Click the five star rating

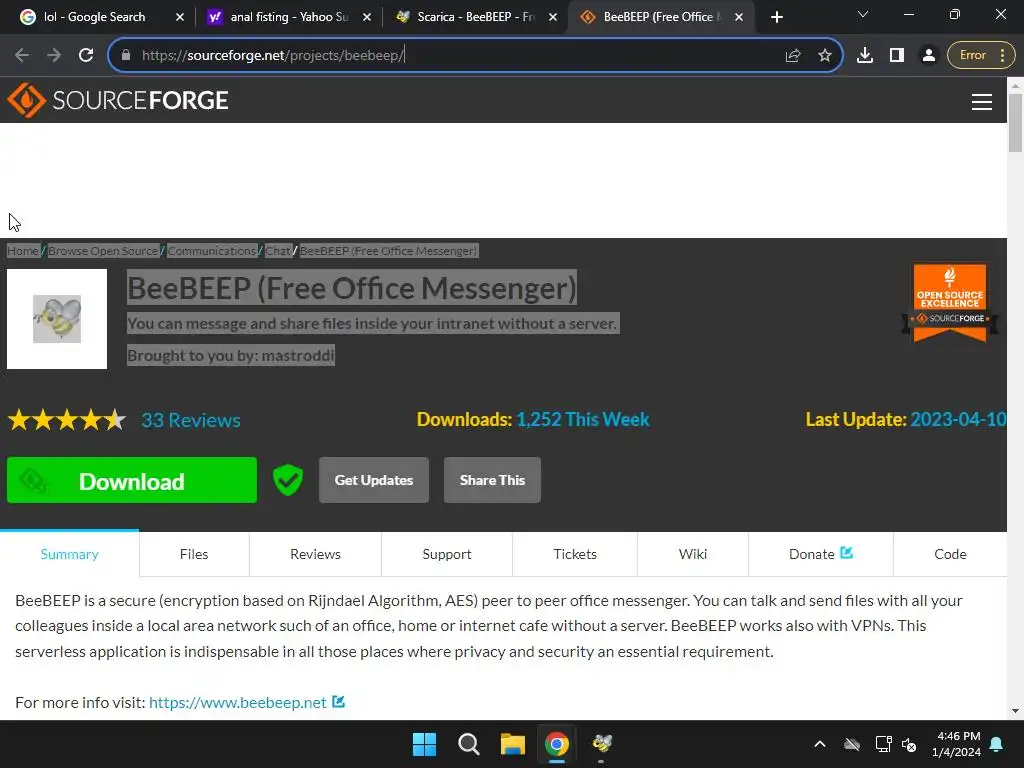pos(67,420)
